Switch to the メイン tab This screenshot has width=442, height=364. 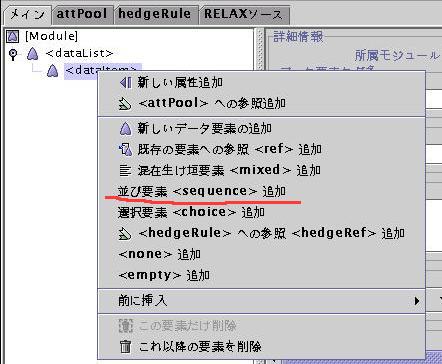click(27, 15)
